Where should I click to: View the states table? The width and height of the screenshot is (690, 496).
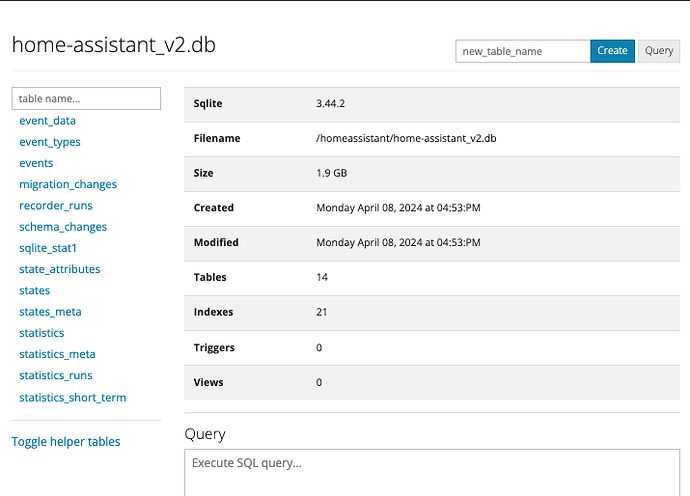(x=34, y=291)
